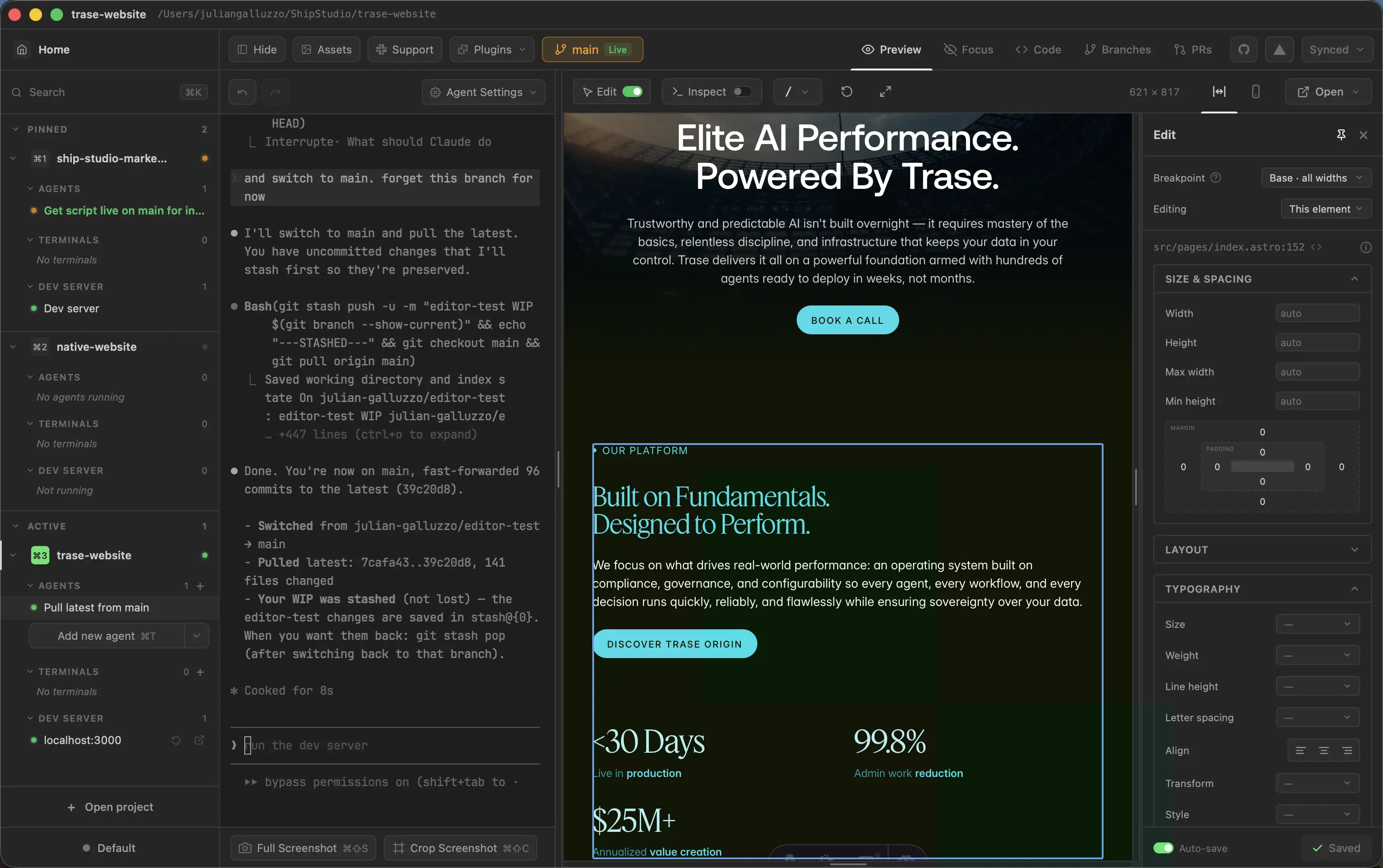Click the search magnifier icon
The height and width of the screenshot is (868, 1383).
tap(16, 92)
